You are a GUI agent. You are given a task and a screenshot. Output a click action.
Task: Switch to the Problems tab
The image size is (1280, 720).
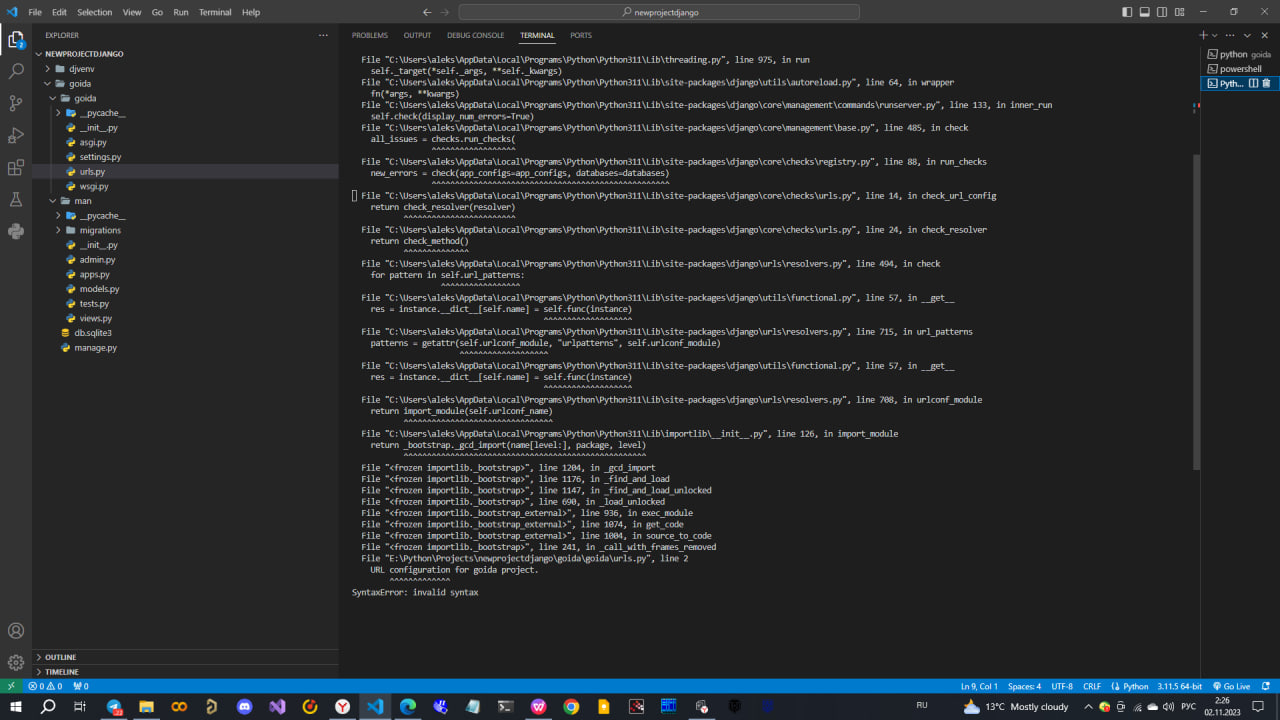pyautogui.click(x=370, y=35)
